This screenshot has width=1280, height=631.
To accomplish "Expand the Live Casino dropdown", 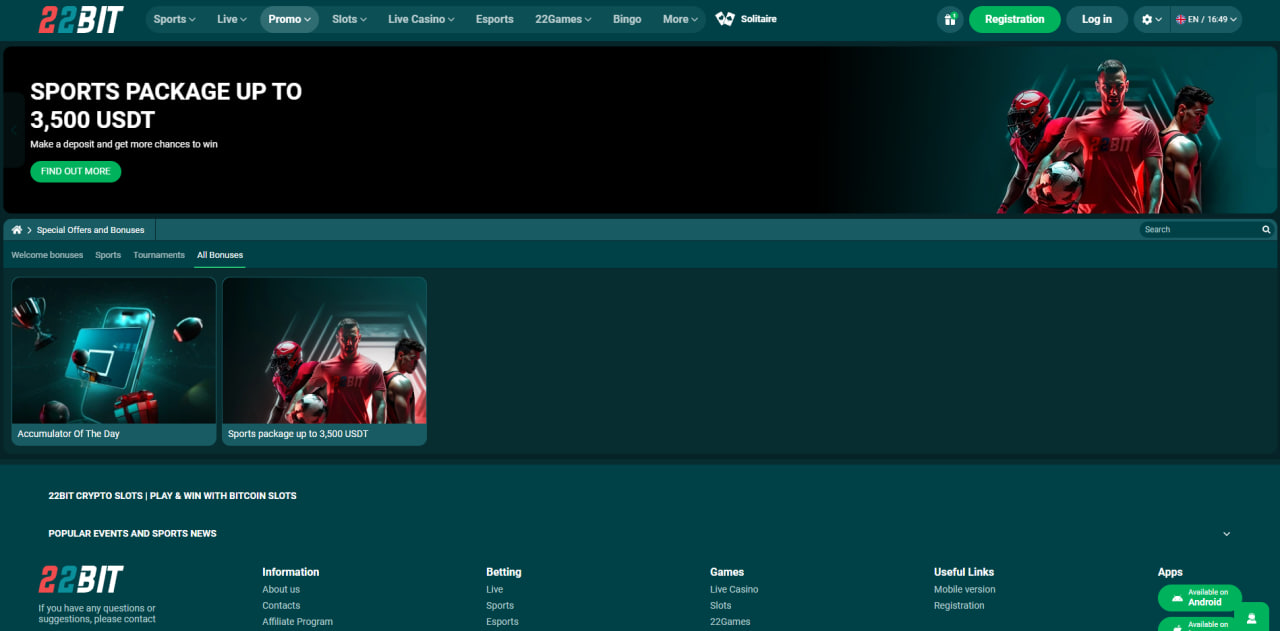I will pyautogui.click(x=421, y=19).
